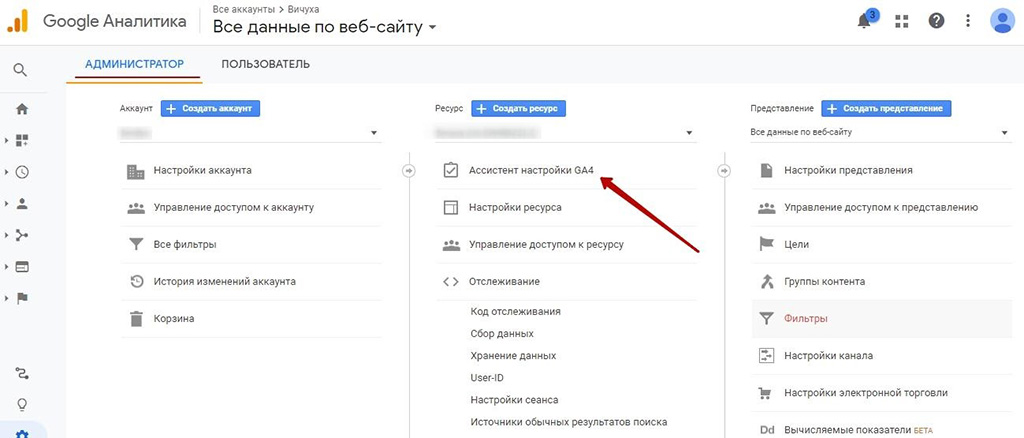Click the Создать аккаунт button
Image resolution: width=1024 pixels, height=438 pixels.
(x=210, y=109)
